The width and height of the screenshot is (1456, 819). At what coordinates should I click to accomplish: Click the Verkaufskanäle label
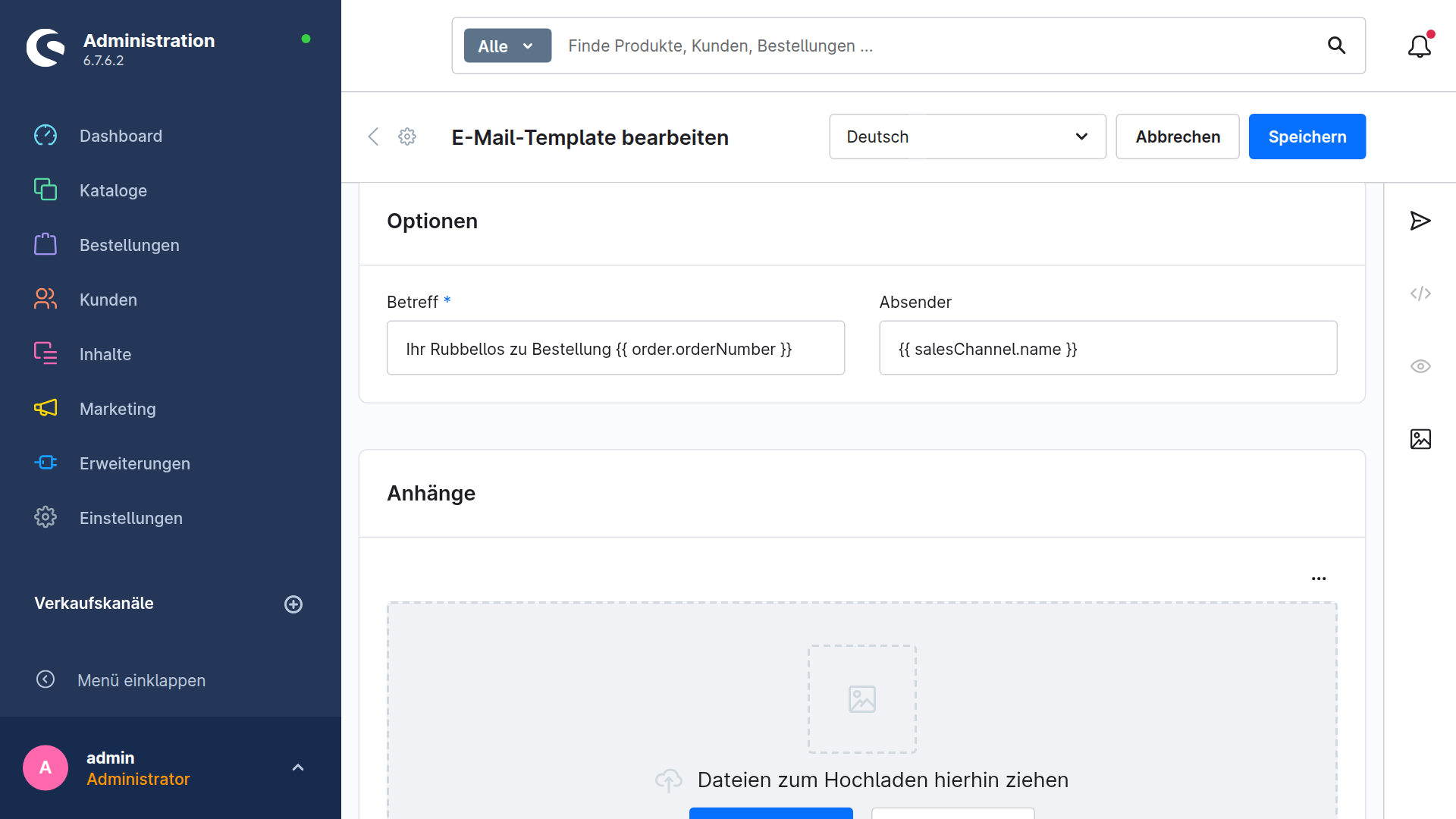point(94,604)
